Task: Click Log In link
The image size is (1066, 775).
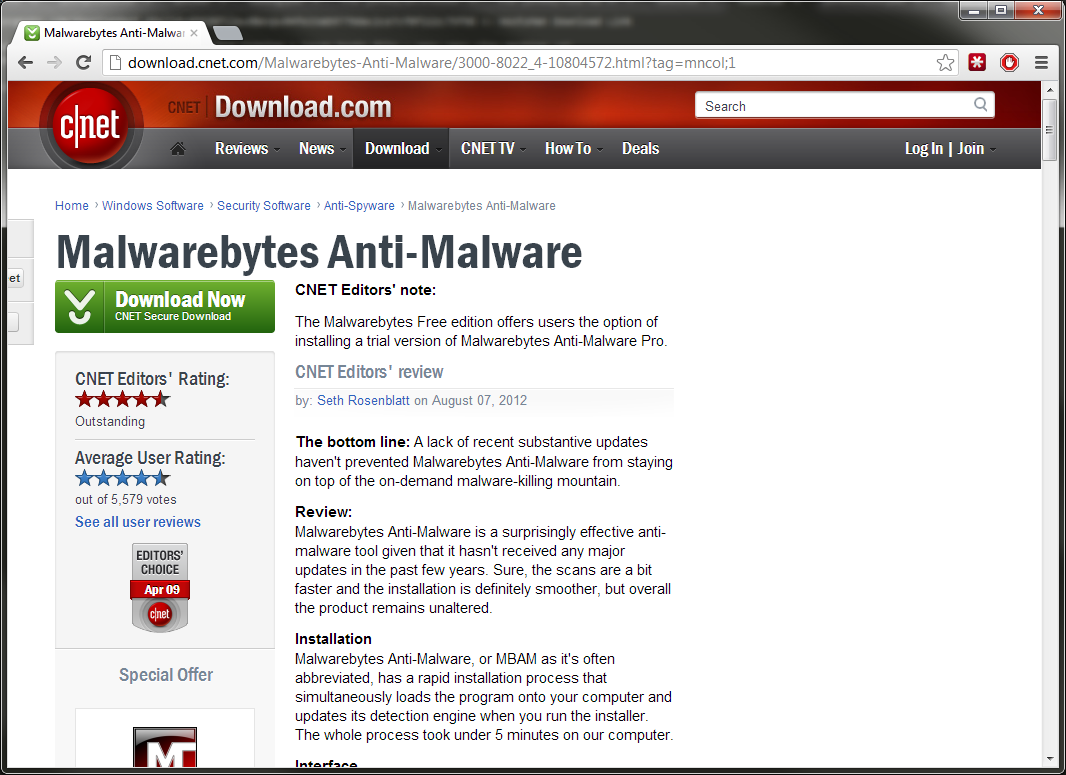Action: coord(923,148)
